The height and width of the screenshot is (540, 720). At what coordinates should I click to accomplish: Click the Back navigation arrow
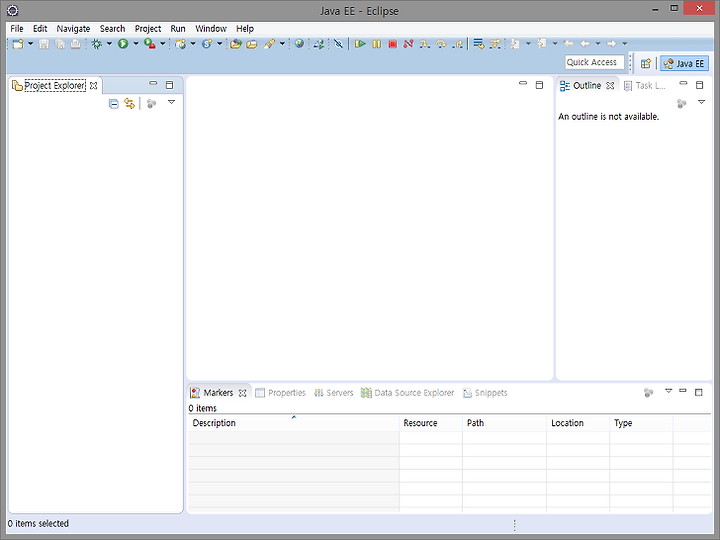tap(585, 44)
